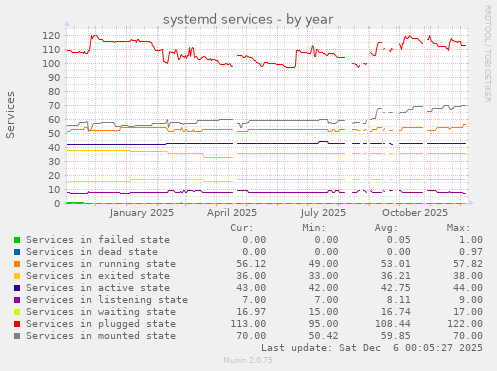Click the 'Avg:' column header
Screen dimensions: 497x371
tap(386, 228)
